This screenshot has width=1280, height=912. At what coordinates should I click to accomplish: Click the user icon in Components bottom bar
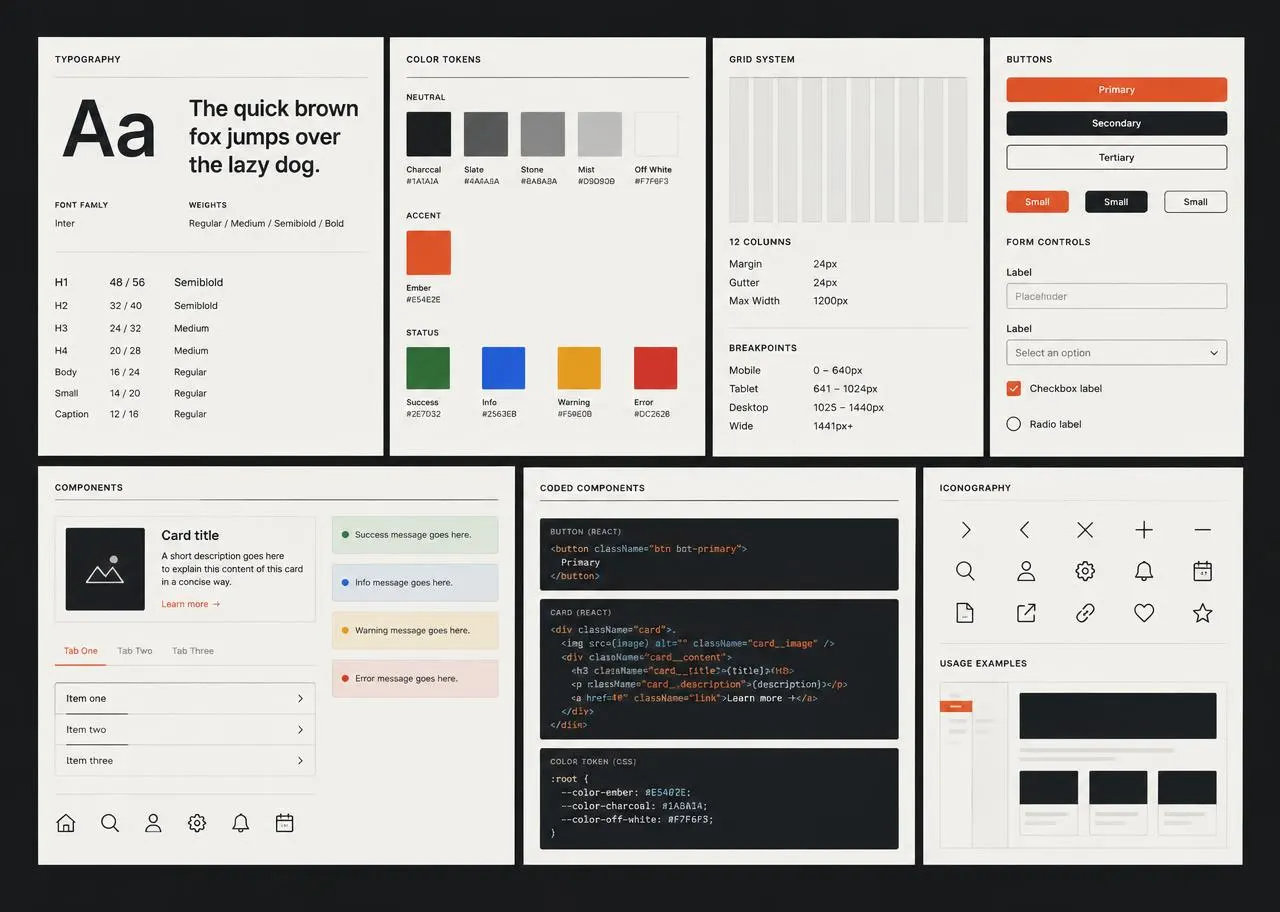coord(153,823)
